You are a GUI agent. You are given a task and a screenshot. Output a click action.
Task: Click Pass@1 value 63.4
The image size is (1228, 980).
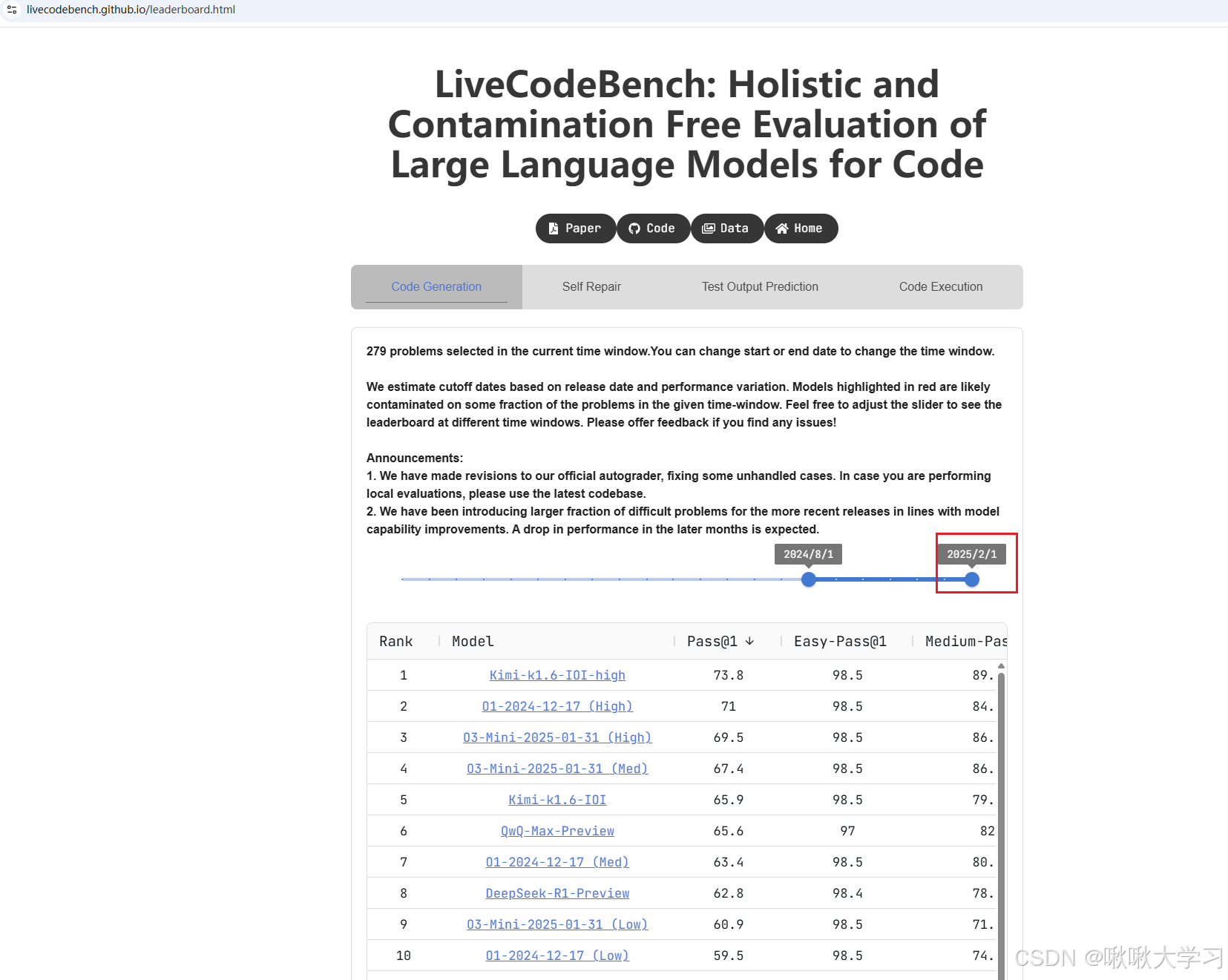pos(729,862)
